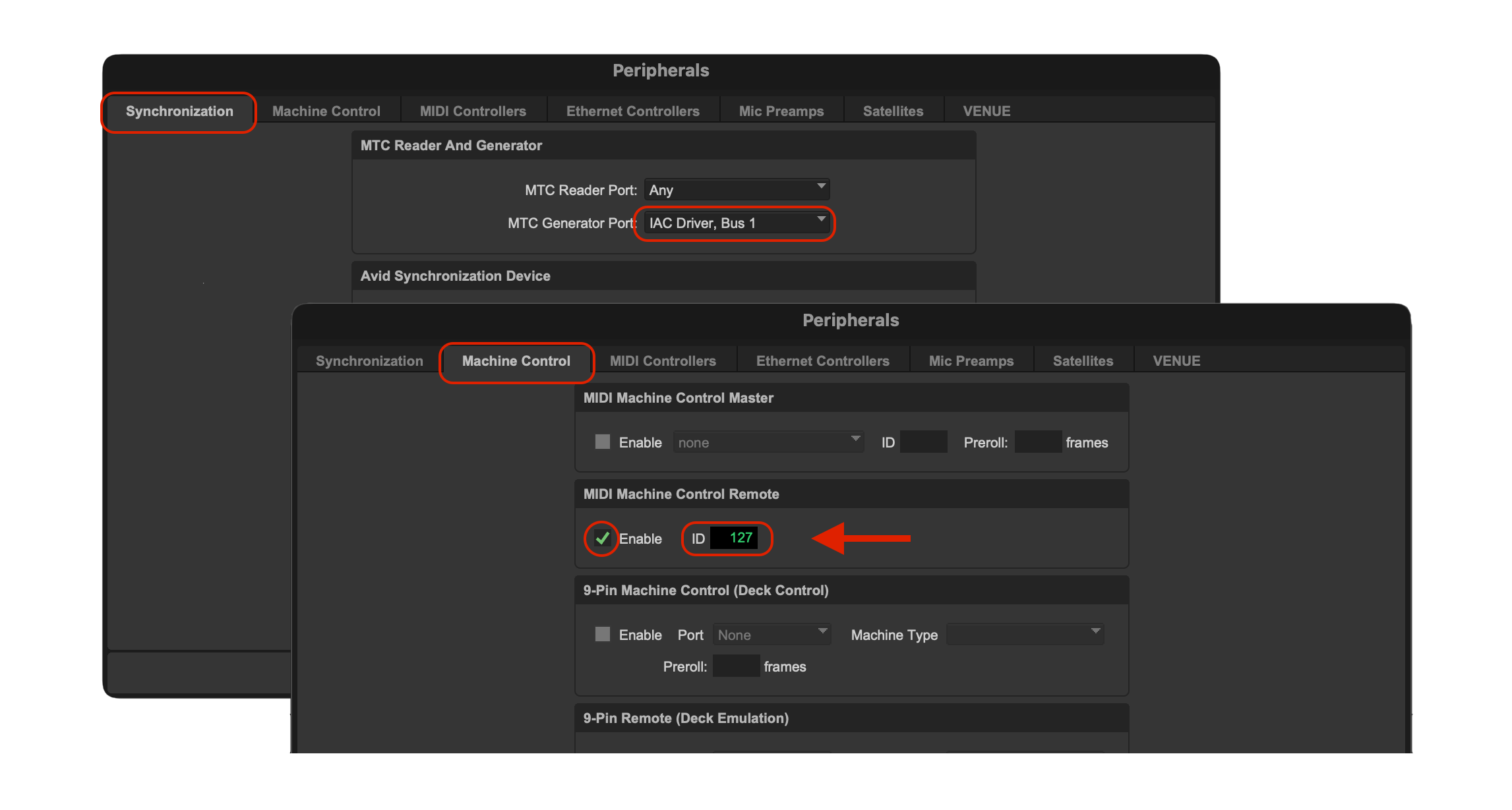Select Machine Control tab in front Peripherals window

click(x=516, y=361)
